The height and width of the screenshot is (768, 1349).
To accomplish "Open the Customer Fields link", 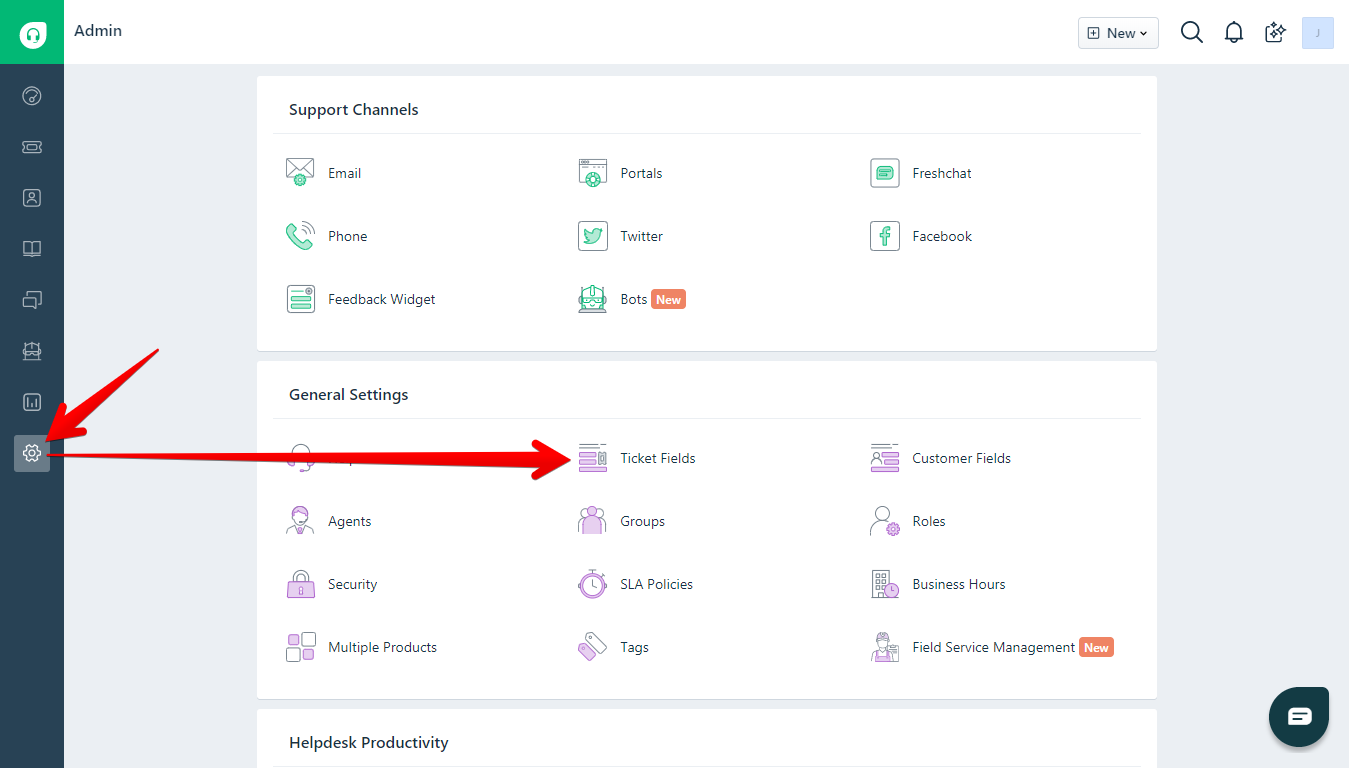I will click(961, 458).
